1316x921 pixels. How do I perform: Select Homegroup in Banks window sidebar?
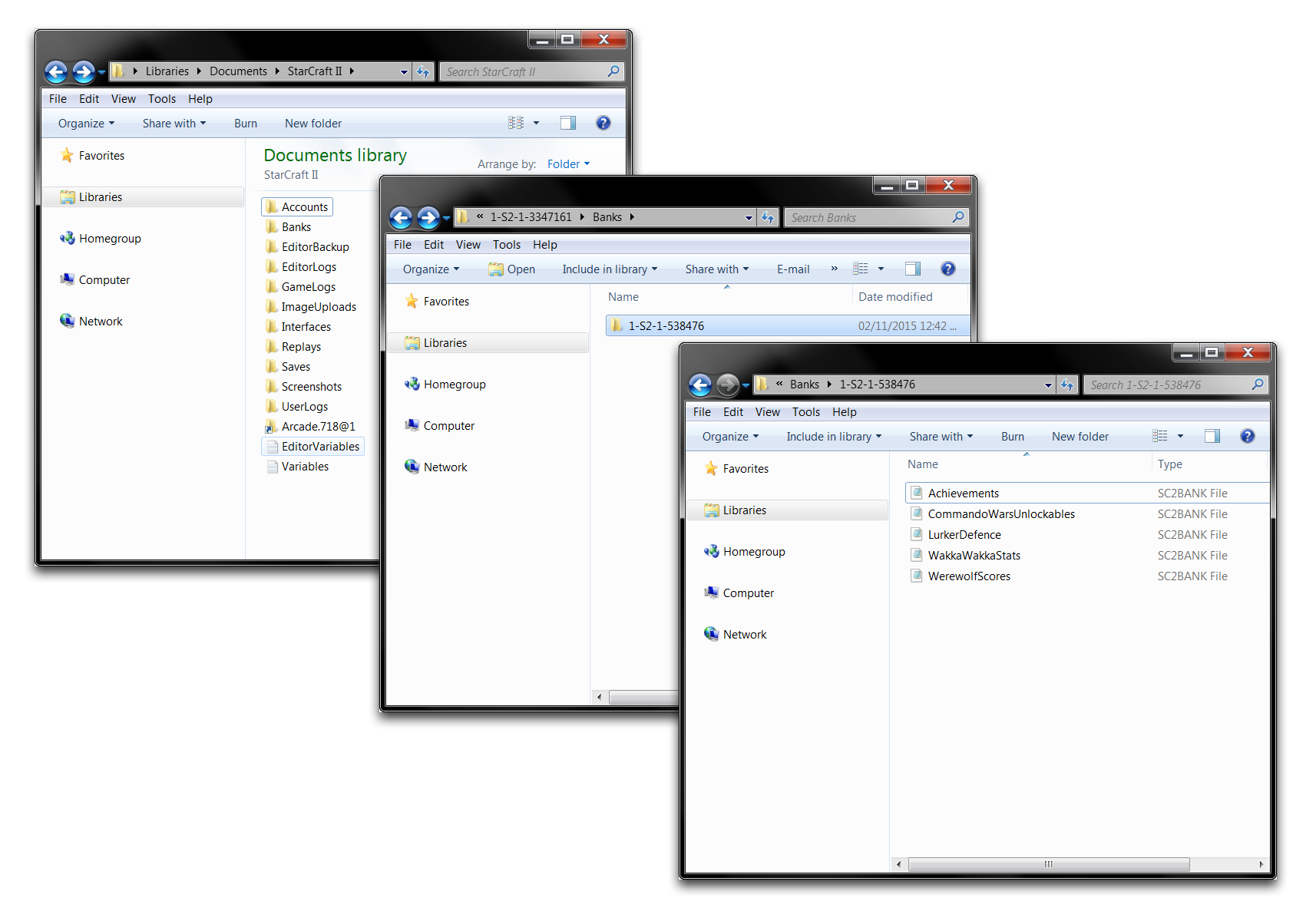[x=445, y=384]
